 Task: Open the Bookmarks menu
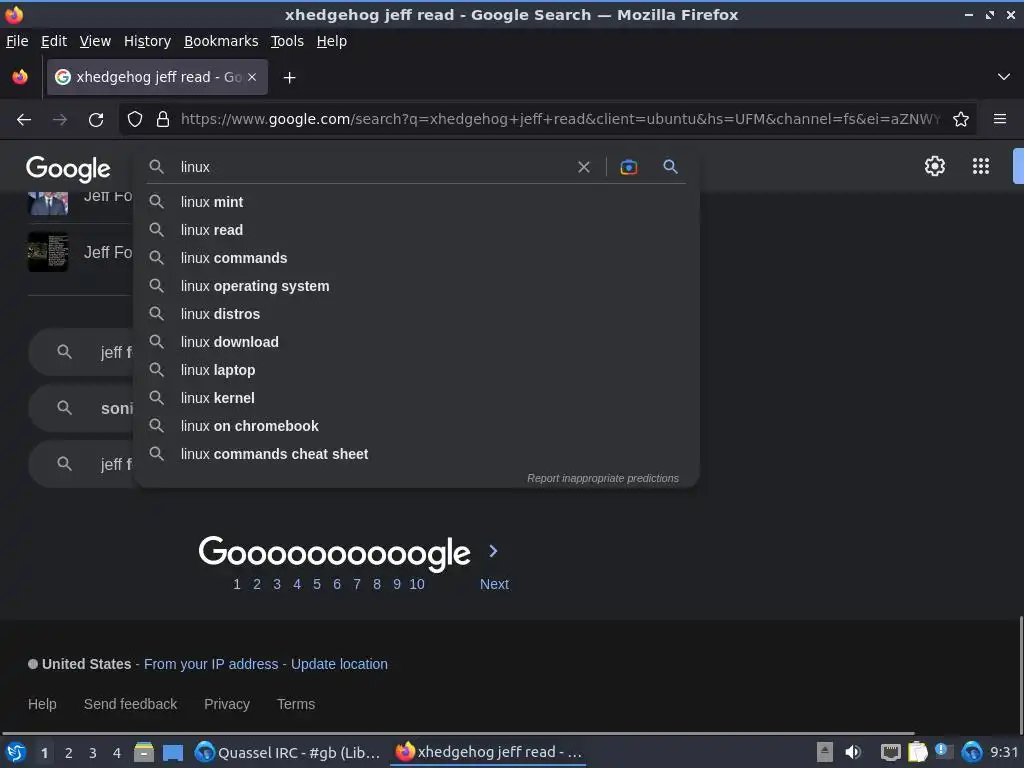pos(221,41)
